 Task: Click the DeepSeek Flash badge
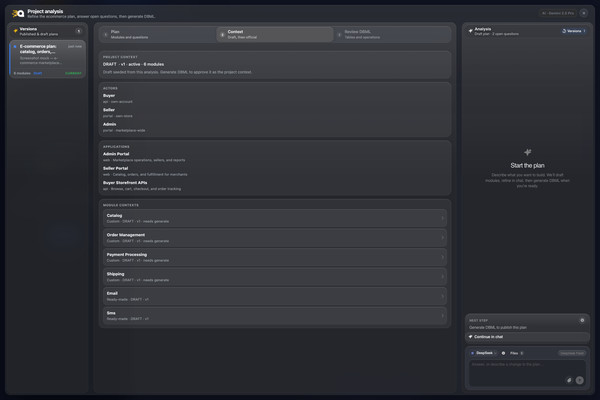572,353
